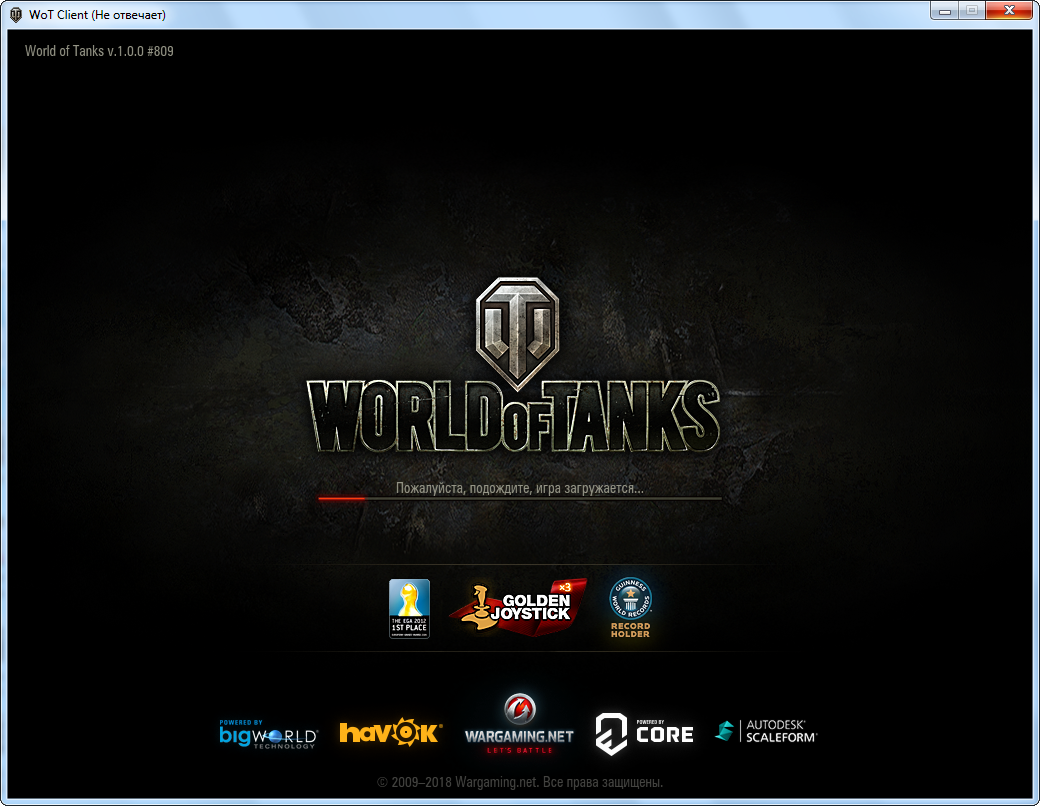Click the Wargaming.net Let's Battle logo
This screenshot has height=806, width=1040.
pos(519,724)
